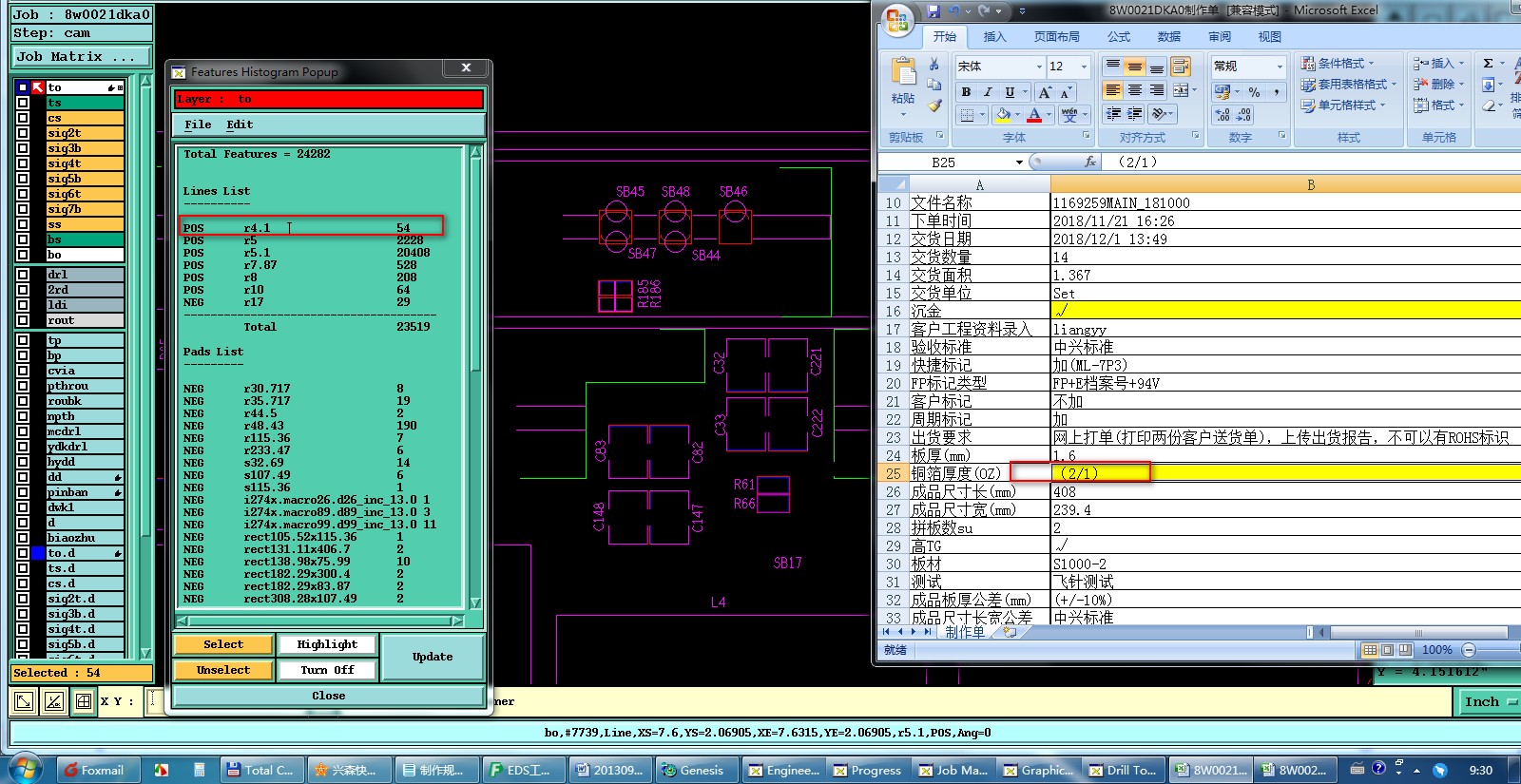Image resolution: width=1521 pixels, height=784 pixels.
Task: Click the Save icon in Excel's quick access toolbar
Action: pyautogui.click(x=934, y=10)
